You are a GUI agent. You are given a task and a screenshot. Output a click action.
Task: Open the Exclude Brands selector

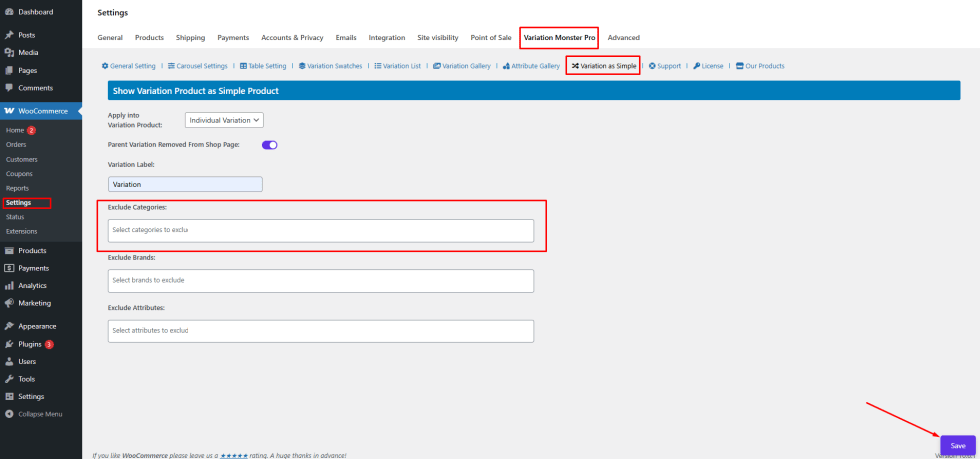(x=321, y=281)
